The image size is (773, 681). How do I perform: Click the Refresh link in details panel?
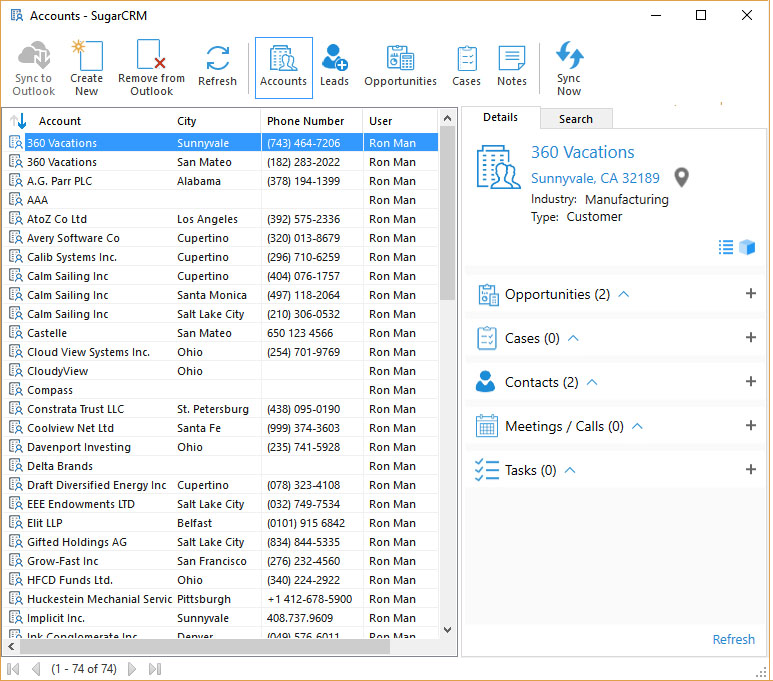[x=733, y=639]
